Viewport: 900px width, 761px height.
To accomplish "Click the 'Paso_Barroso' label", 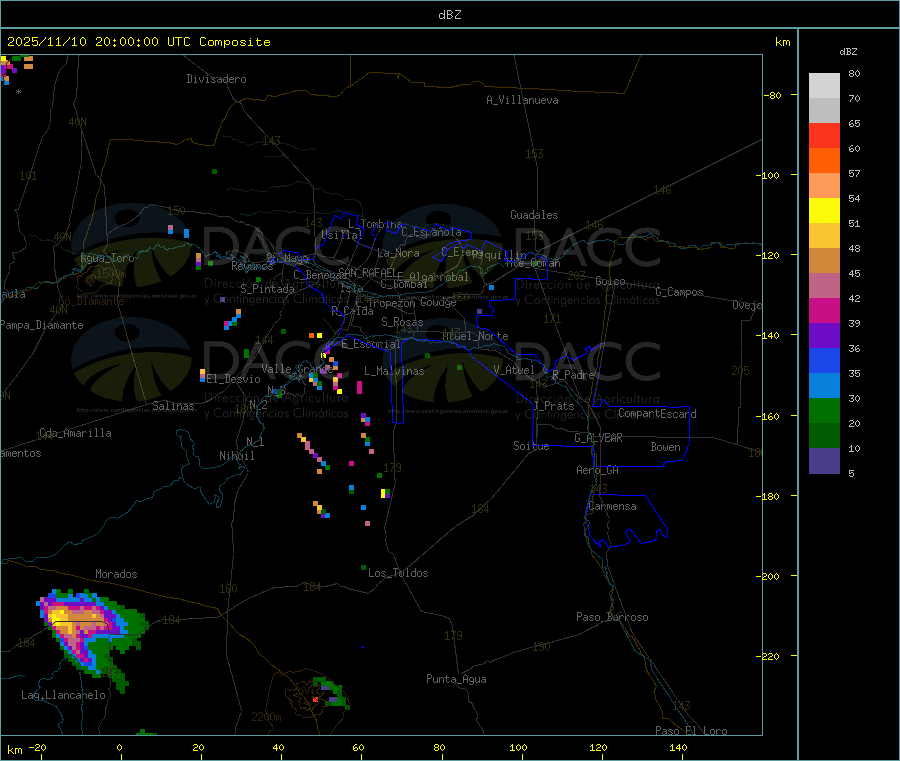I will coord(612,617).
